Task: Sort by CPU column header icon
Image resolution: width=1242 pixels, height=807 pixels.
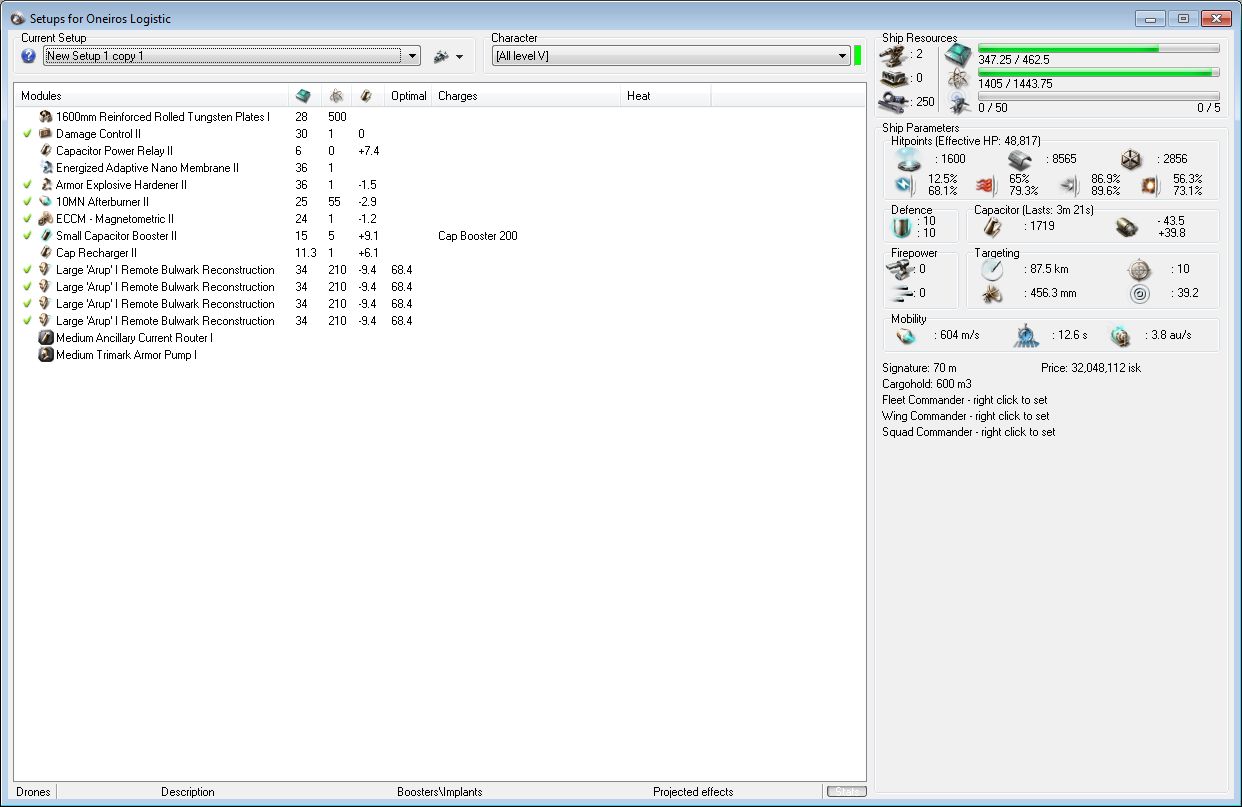Action: coord(303,96)
